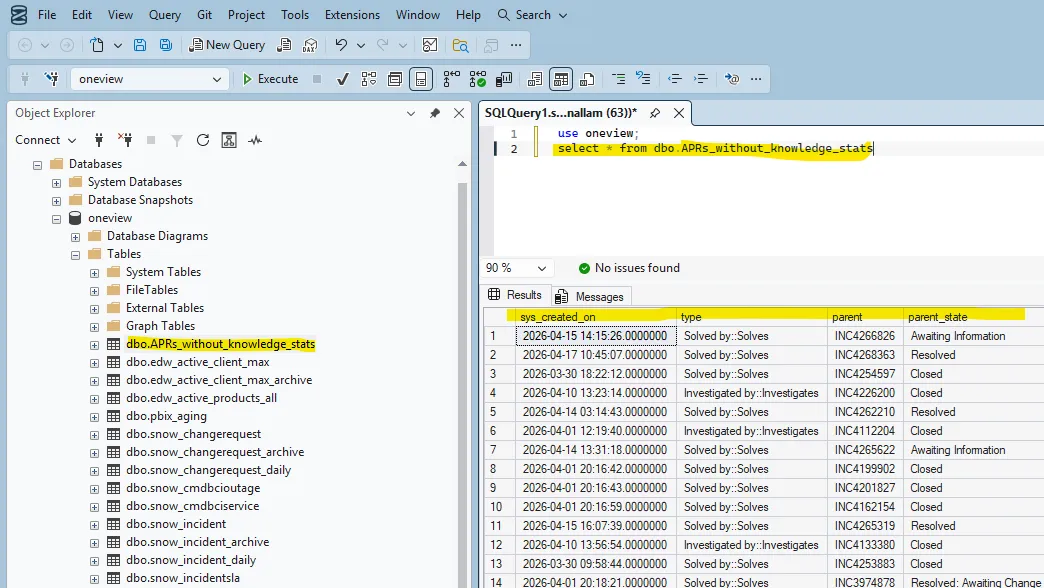Click the Object Explorer filter icon
Viewport: 1044px width, 588px height.
[x=176, y=140]
